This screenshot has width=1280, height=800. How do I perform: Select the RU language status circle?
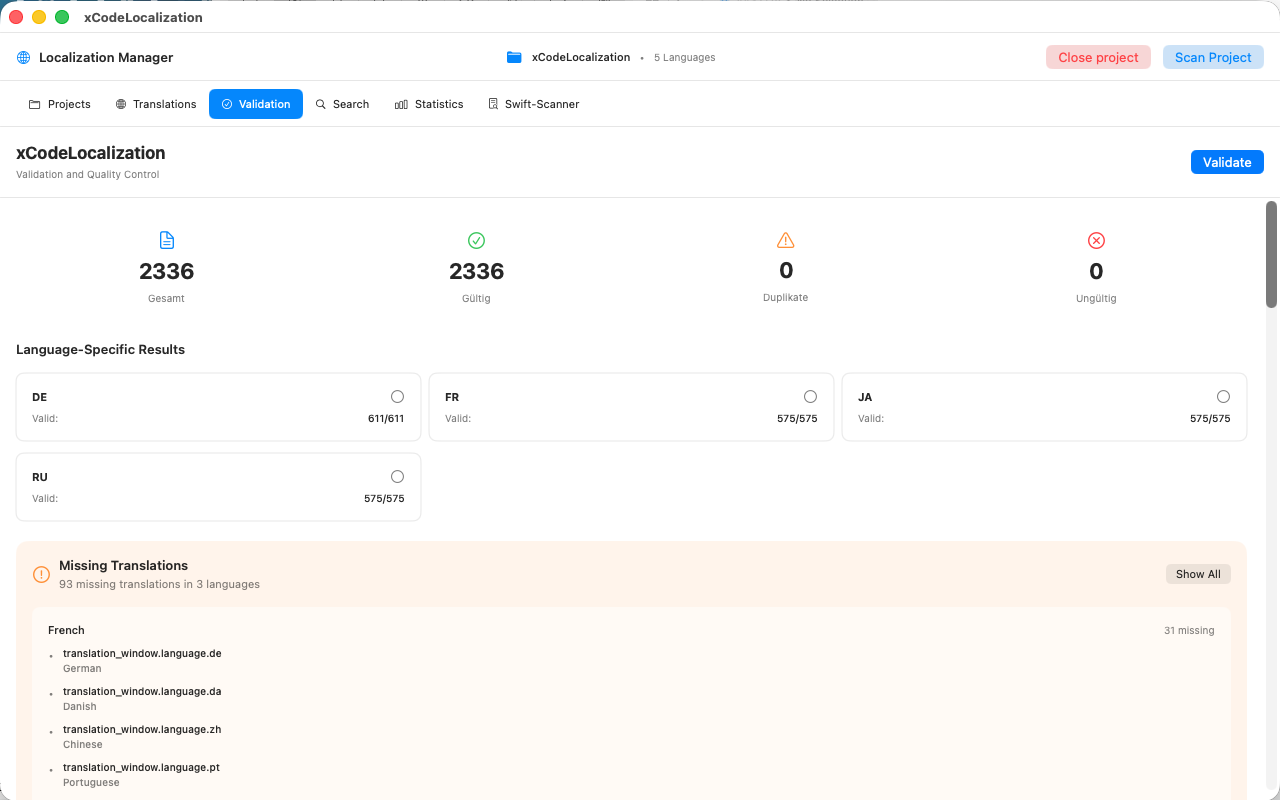pyautogui.click(x=397, y=476)
